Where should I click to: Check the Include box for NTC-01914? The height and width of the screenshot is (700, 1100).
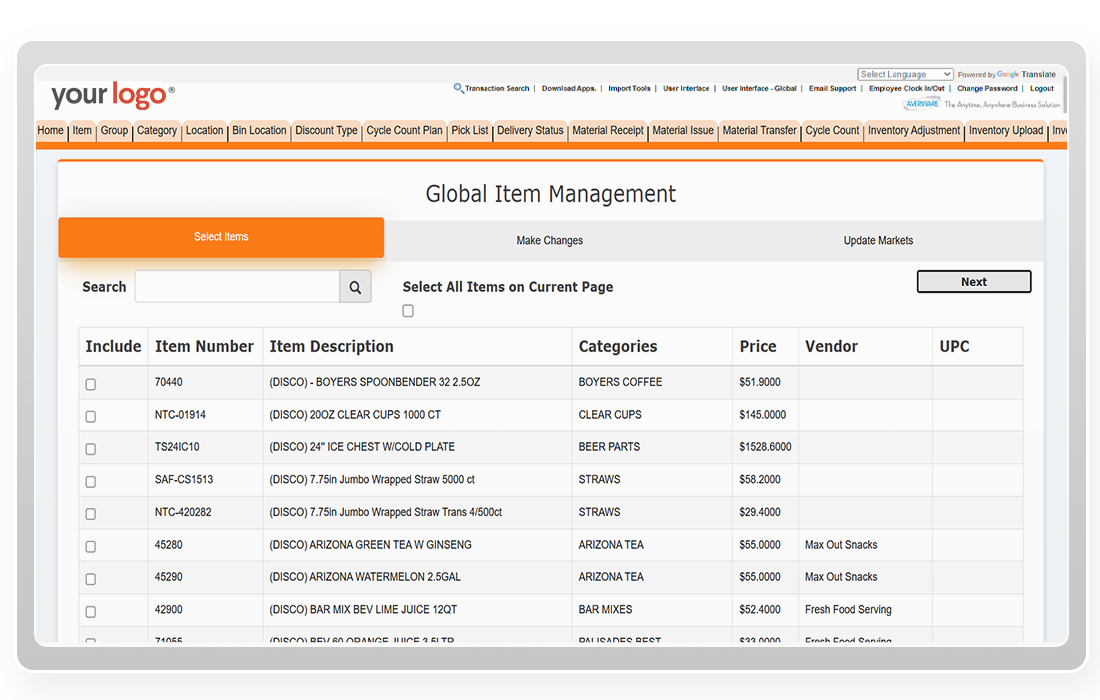90,417
